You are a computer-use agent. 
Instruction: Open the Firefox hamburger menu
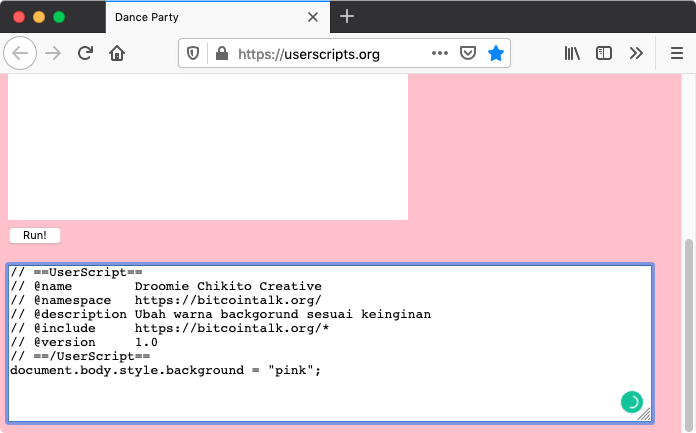(677, 53)
